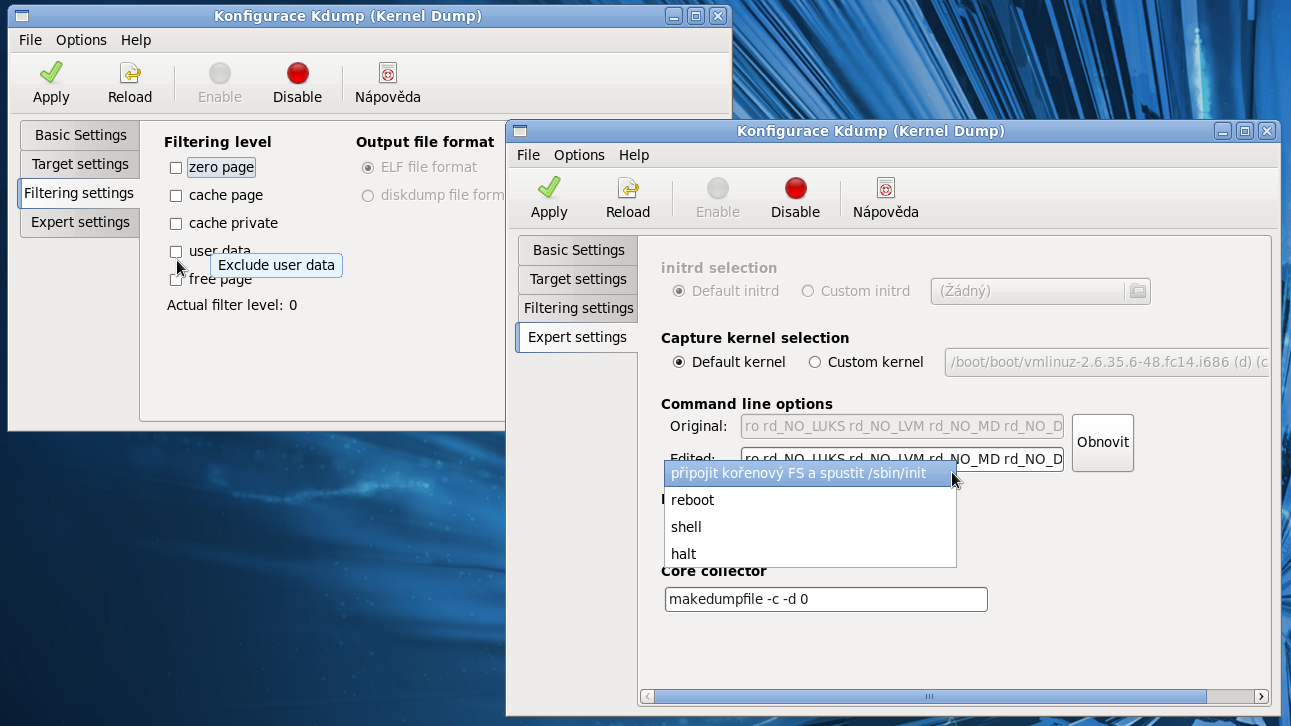Image resolution: width=1291 pixels, height=726 pixels.
Task: Open Options menu in back window
Action: click(81, 40)
